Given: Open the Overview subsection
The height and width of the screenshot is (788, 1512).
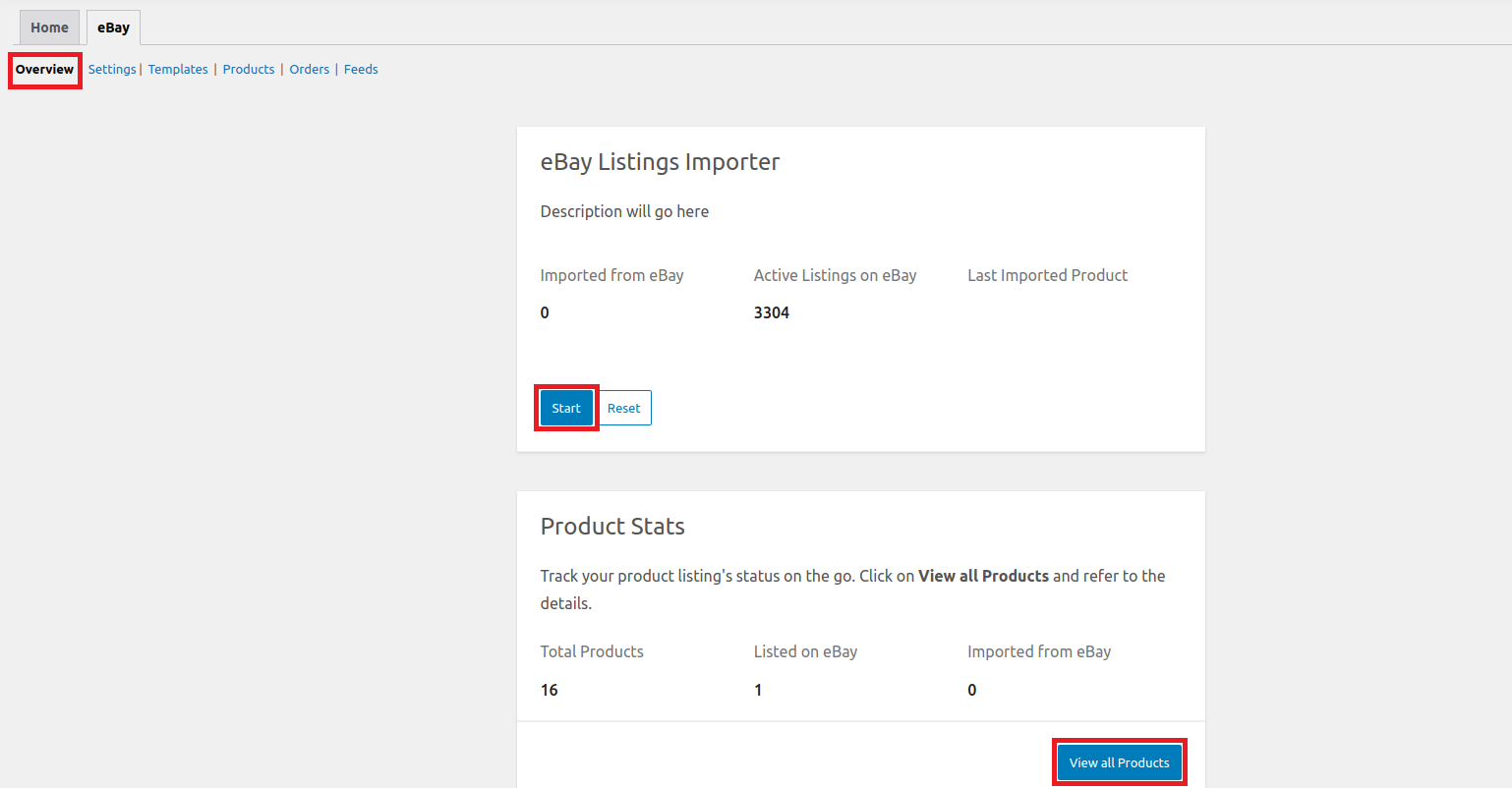Looking at the screenshot, I should click(44, 70).
